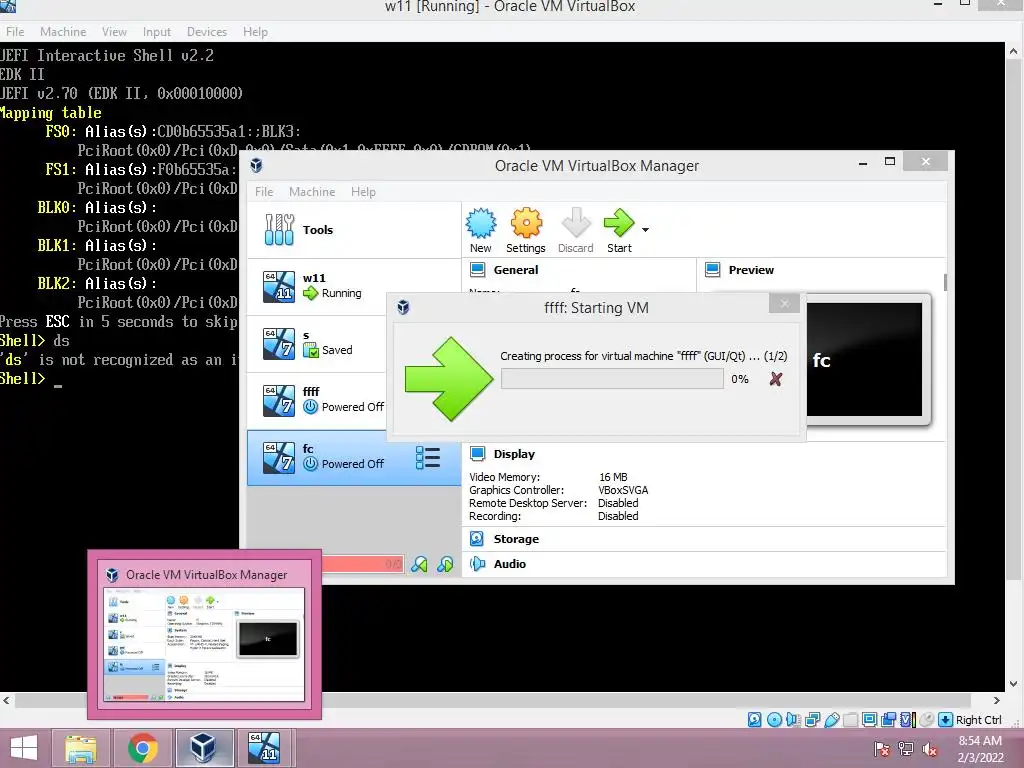
Task: Click USB devices icon in VM status bar
Action: tap(831, 720)
